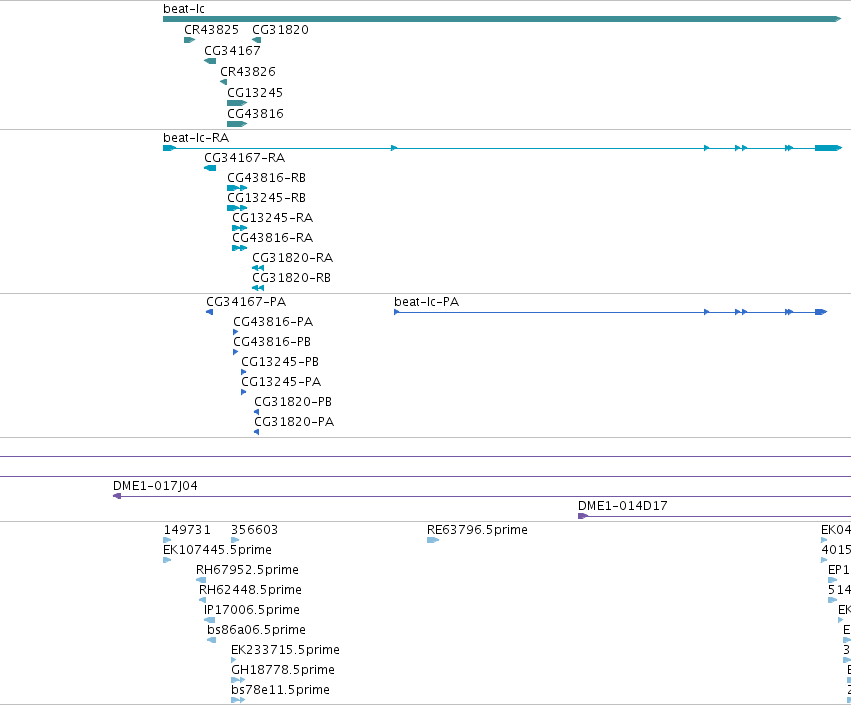Select the CG34167 gene label
Screen dimensions: 851x705
pyautogui.click(x=232, y=51)
